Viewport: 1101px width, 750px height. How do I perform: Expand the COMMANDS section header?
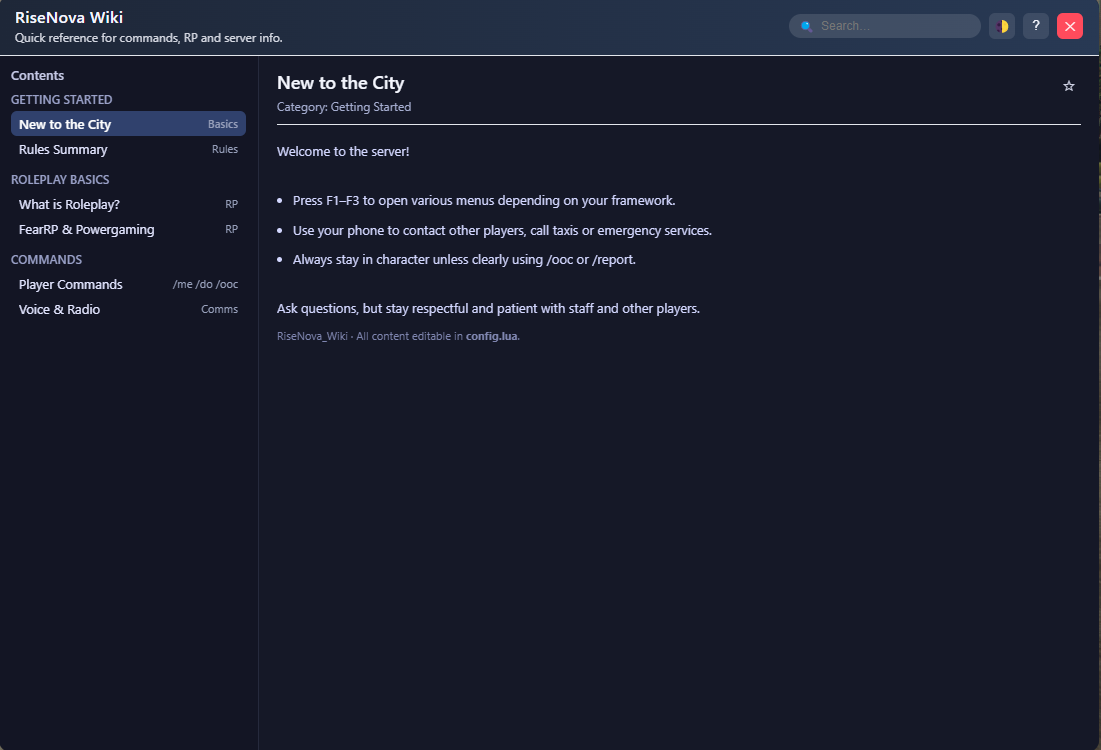tap(47, 259)
